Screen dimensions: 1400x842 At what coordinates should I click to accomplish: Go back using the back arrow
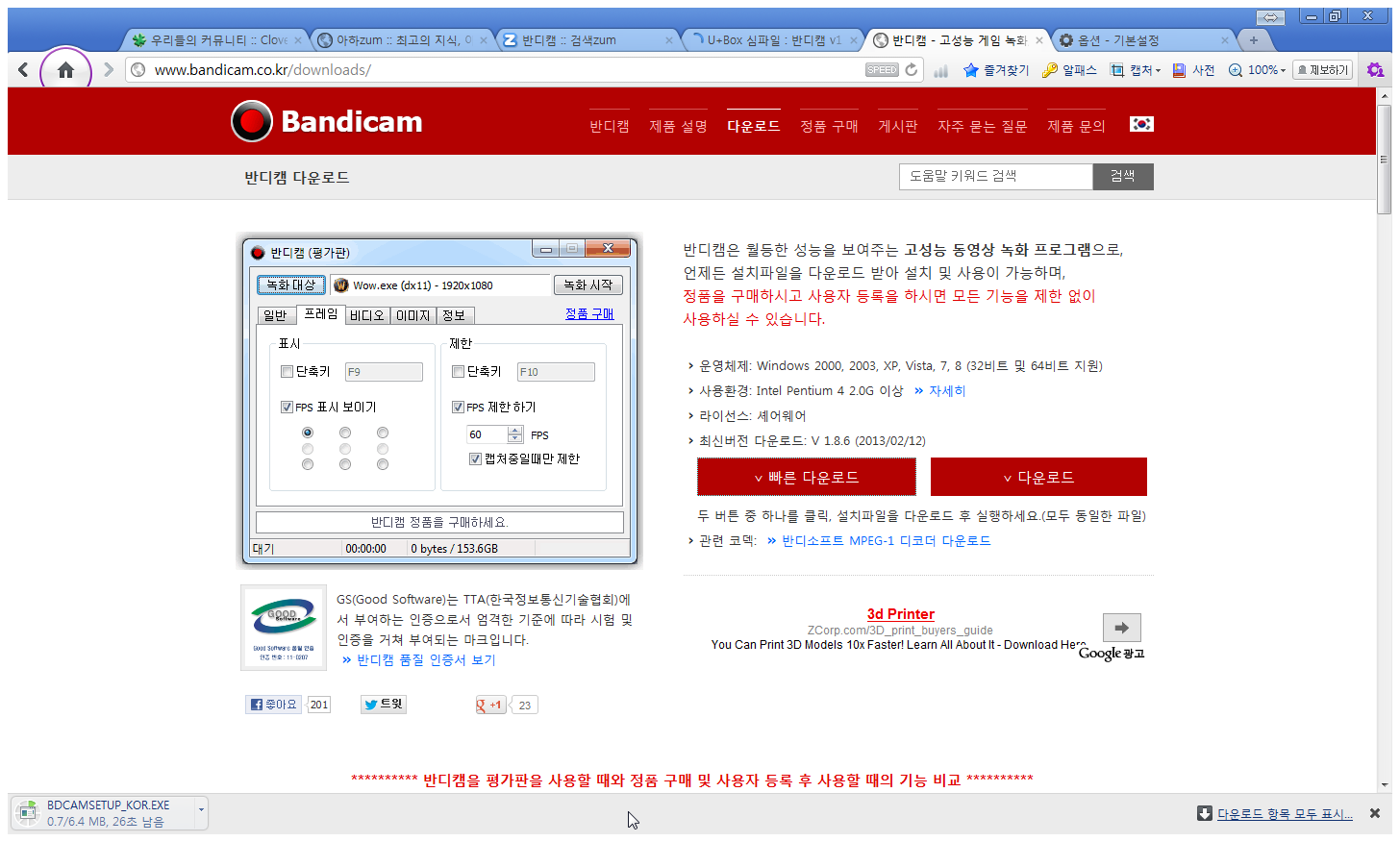tap(23, 70)
